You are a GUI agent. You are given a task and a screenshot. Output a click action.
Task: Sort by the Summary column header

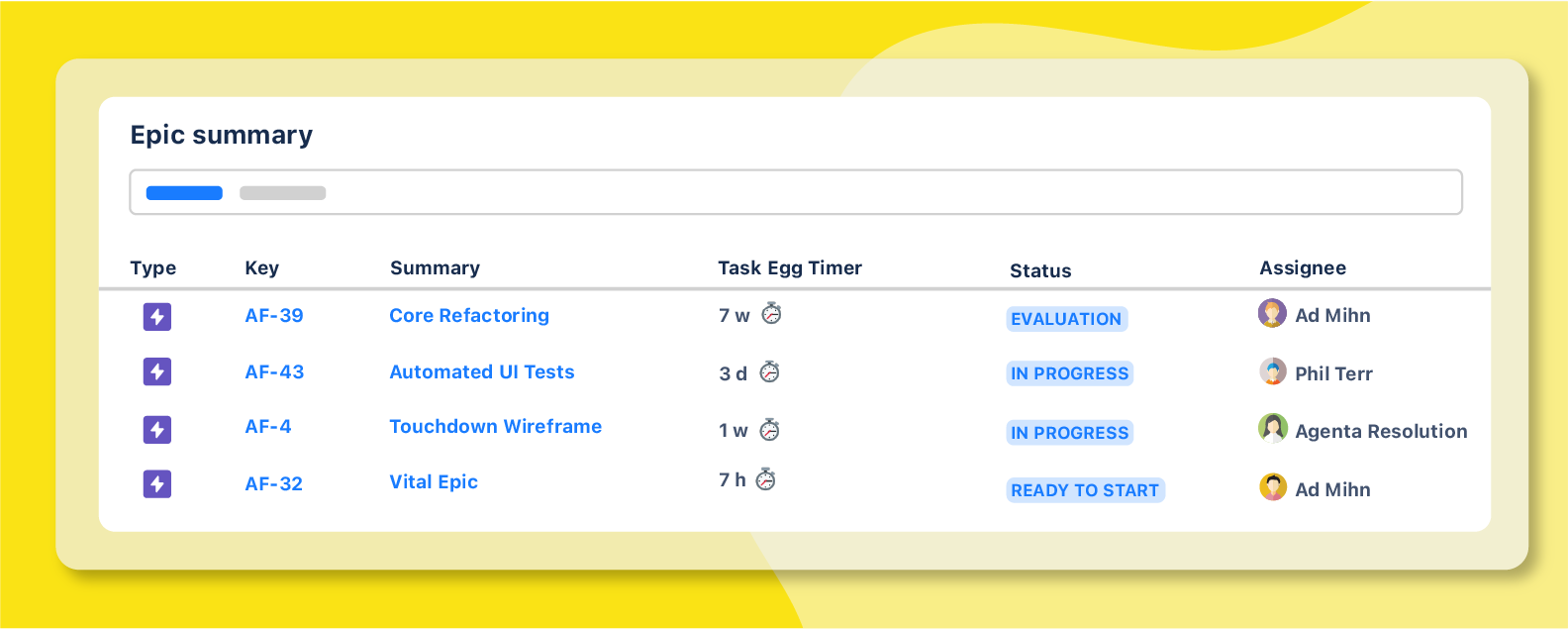pos(435,268)
